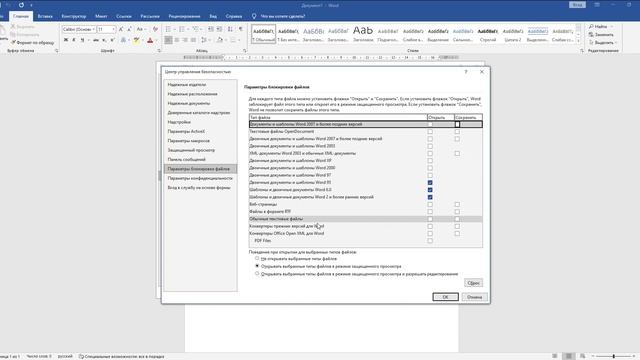
Task: Toggle strikethrough text icon
Action: click(x=96, y=40)
